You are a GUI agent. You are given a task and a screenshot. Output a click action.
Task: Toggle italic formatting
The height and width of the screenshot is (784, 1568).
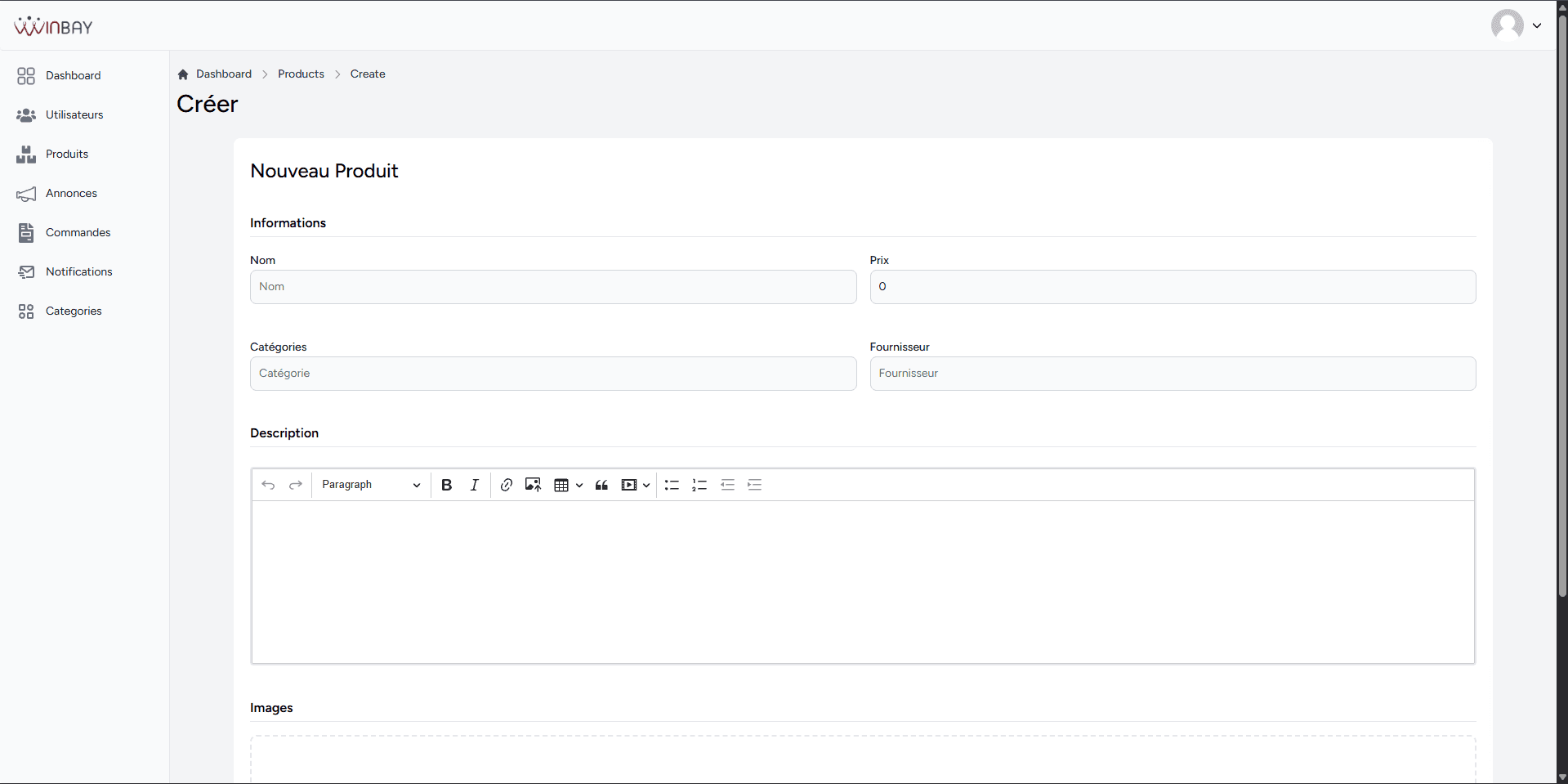click(474, 485)
